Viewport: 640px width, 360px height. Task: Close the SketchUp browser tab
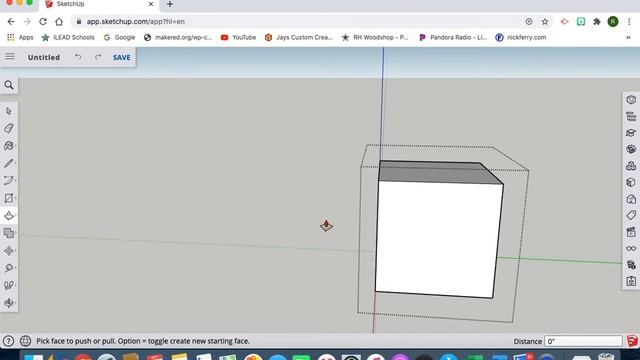pos(151,4)
